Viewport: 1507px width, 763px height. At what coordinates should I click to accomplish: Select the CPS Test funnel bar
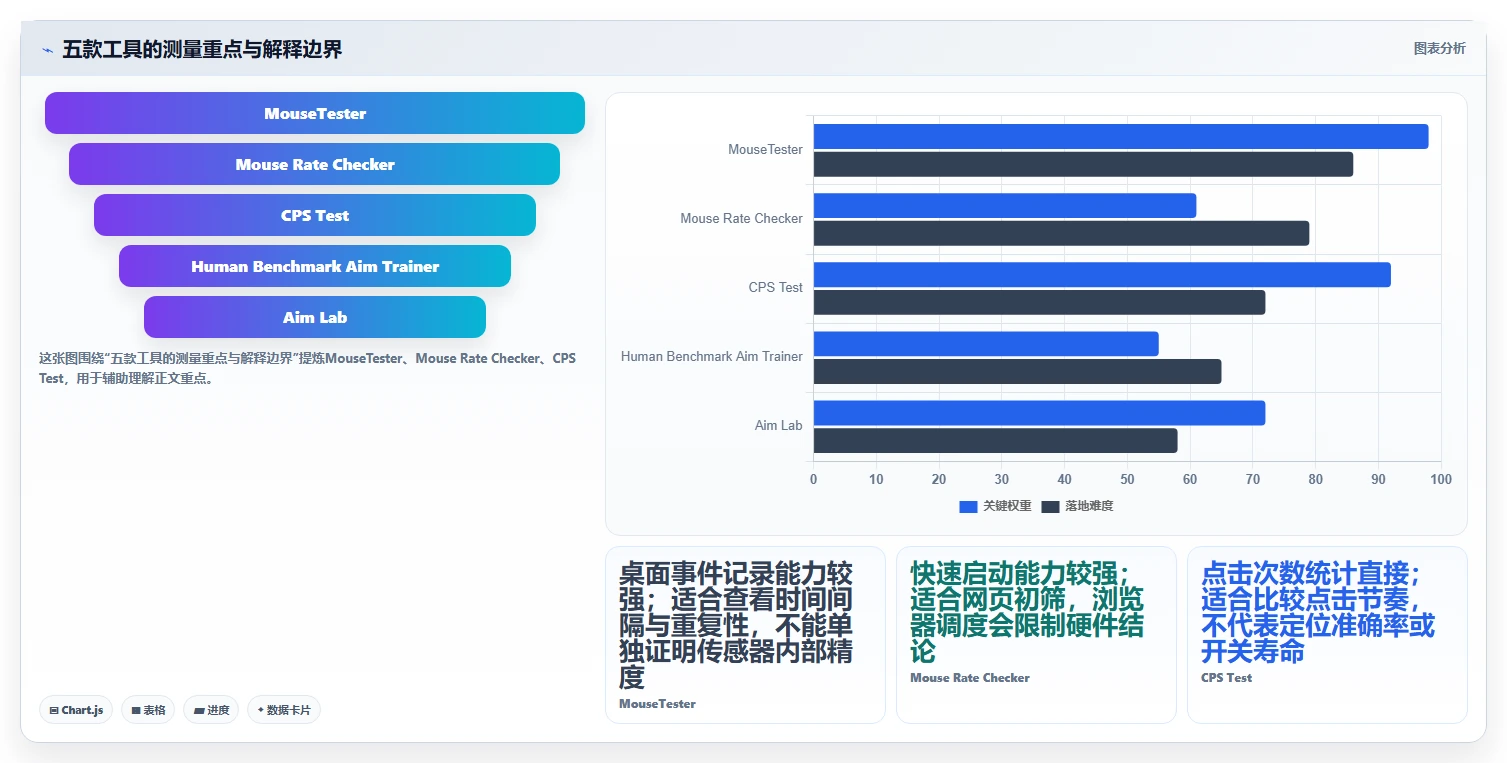[x=315, y=215]
